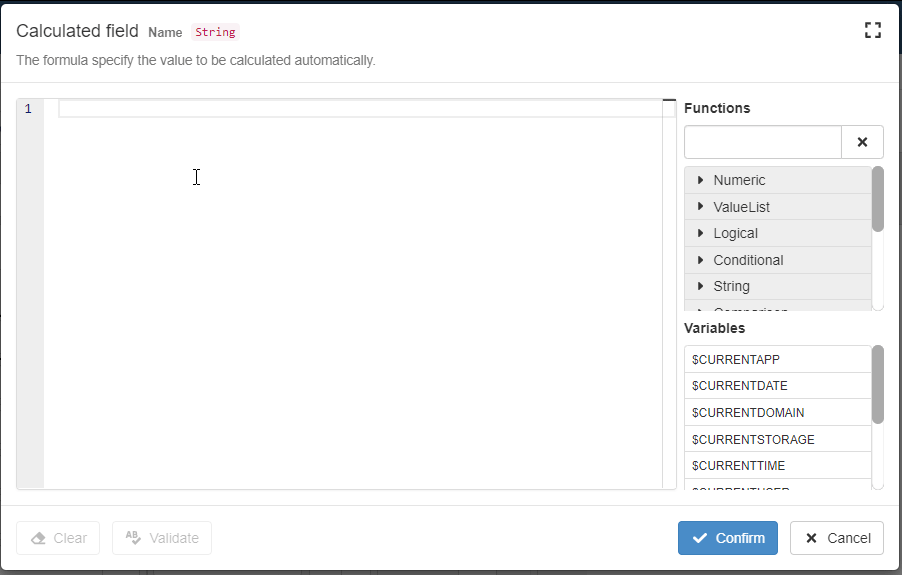The image size is (902, 575).
Task: Clear the functions search box with X
Action: click(862, 142)
